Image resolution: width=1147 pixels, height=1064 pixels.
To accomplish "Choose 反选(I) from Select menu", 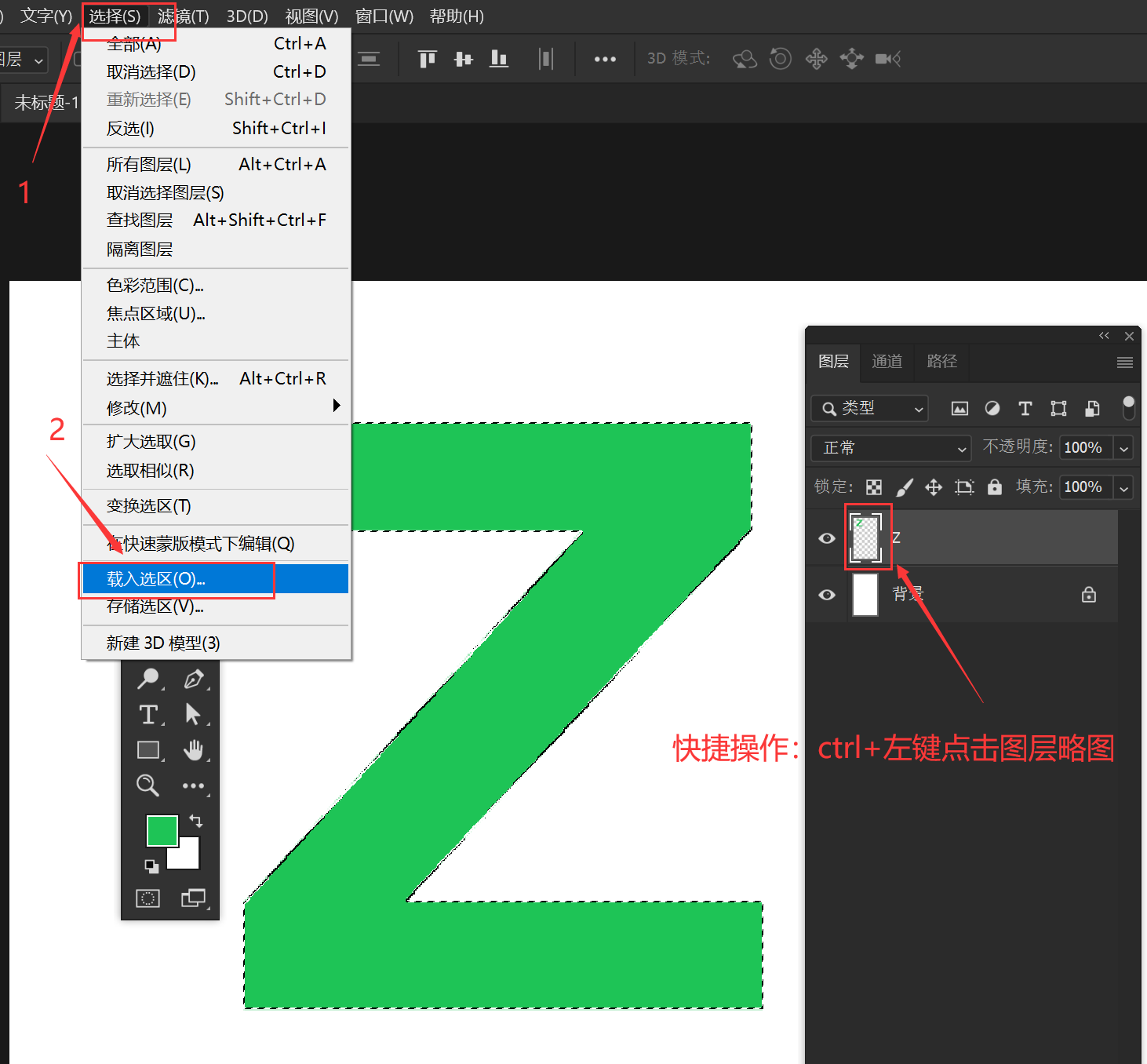I will 216,128.
